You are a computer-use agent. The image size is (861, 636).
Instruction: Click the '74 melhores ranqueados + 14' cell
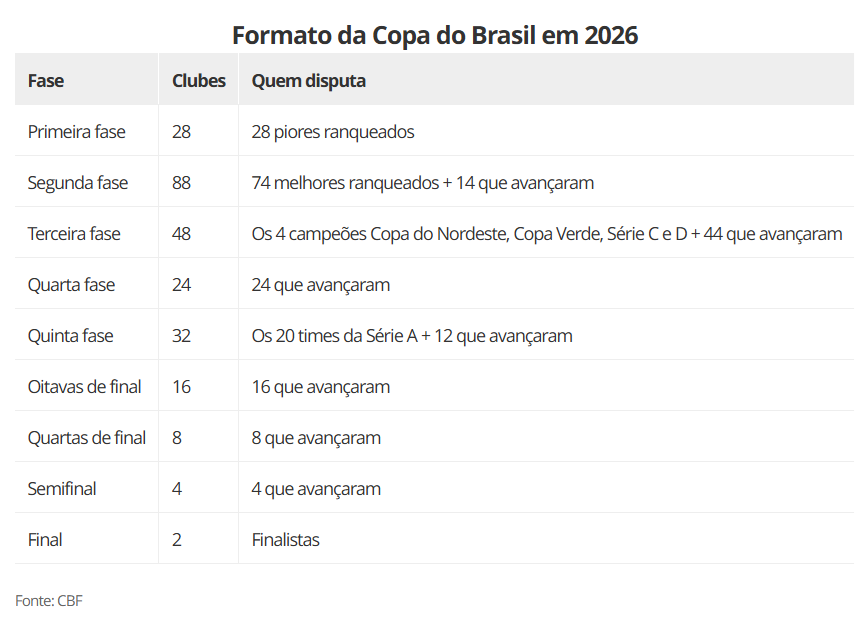(423, 183)
